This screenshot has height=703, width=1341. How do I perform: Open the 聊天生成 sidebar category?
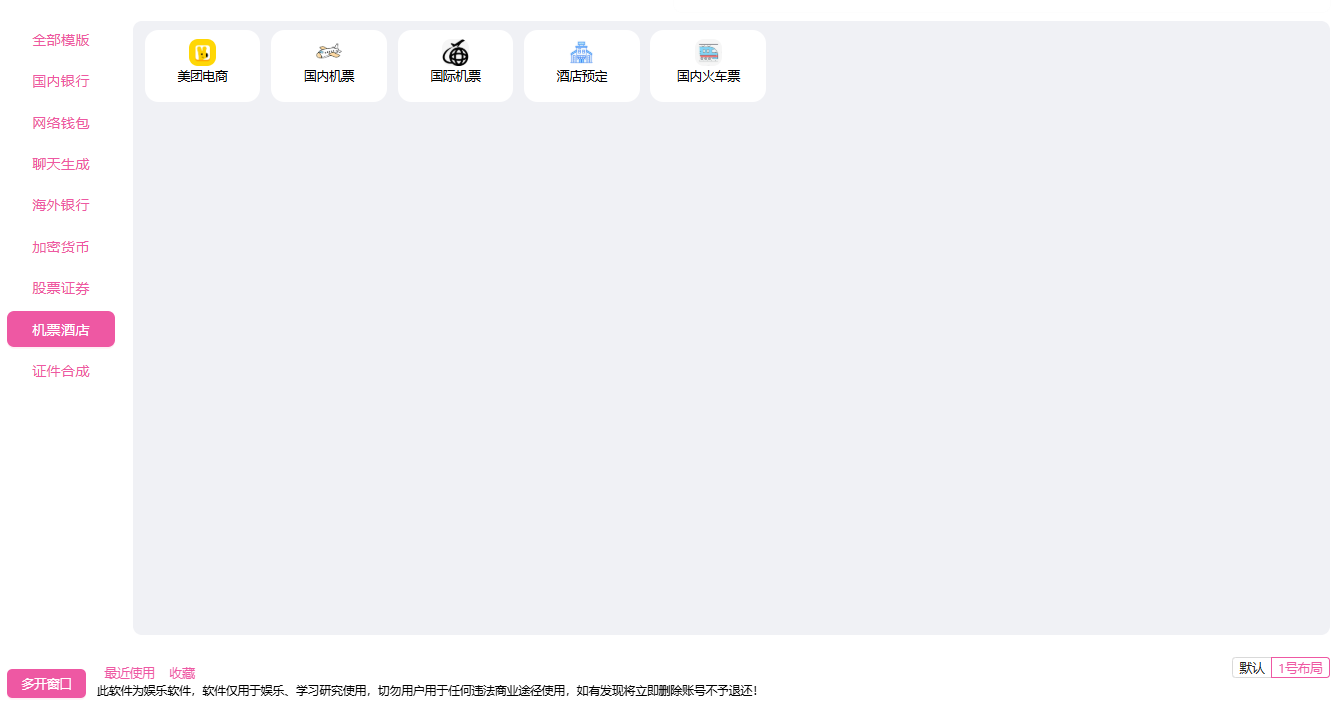pos(61,164)
